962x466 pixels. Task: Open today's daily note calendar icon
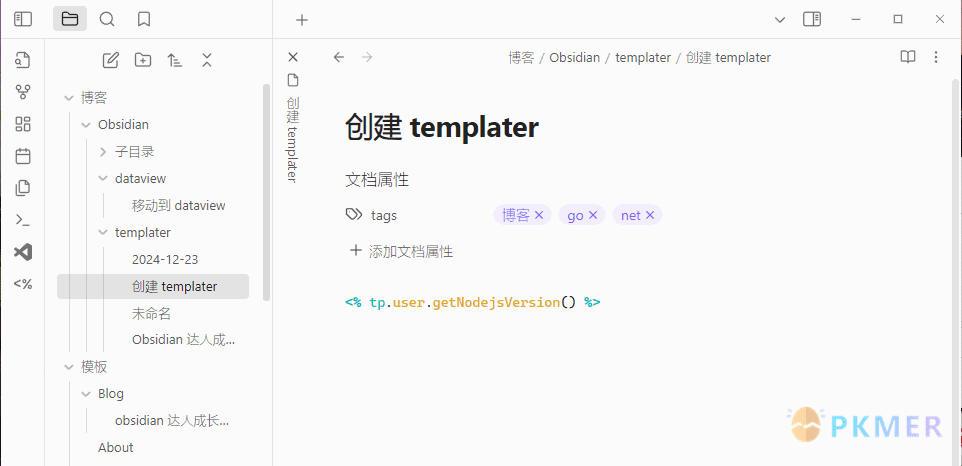click(23, 156)
